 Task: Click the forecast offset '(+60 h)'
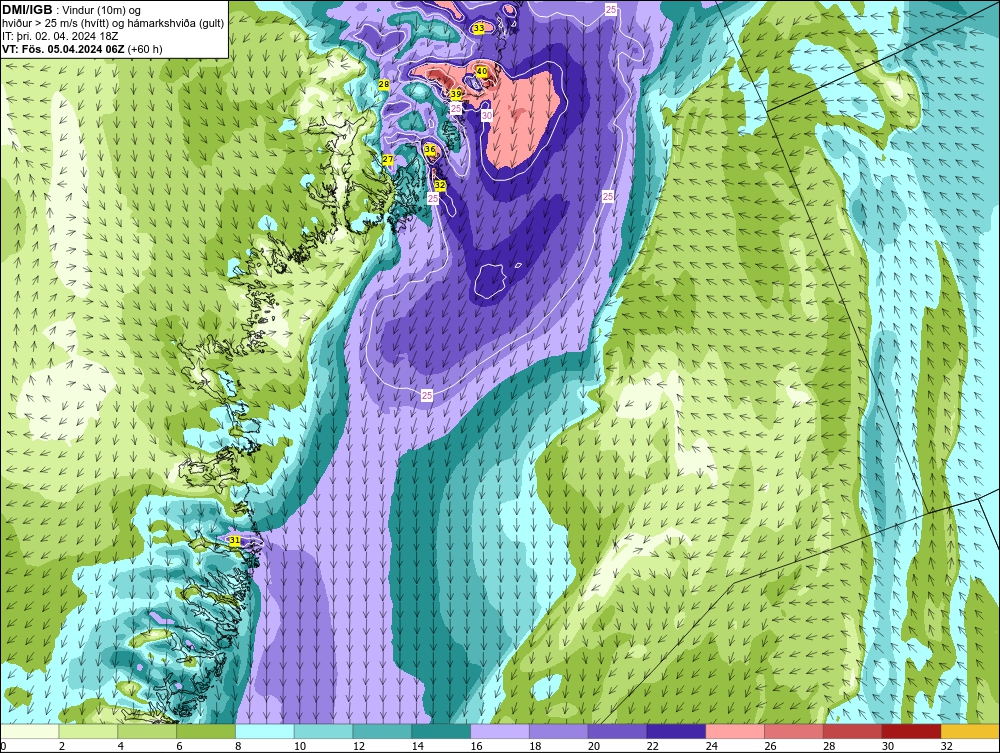(145, 49)
